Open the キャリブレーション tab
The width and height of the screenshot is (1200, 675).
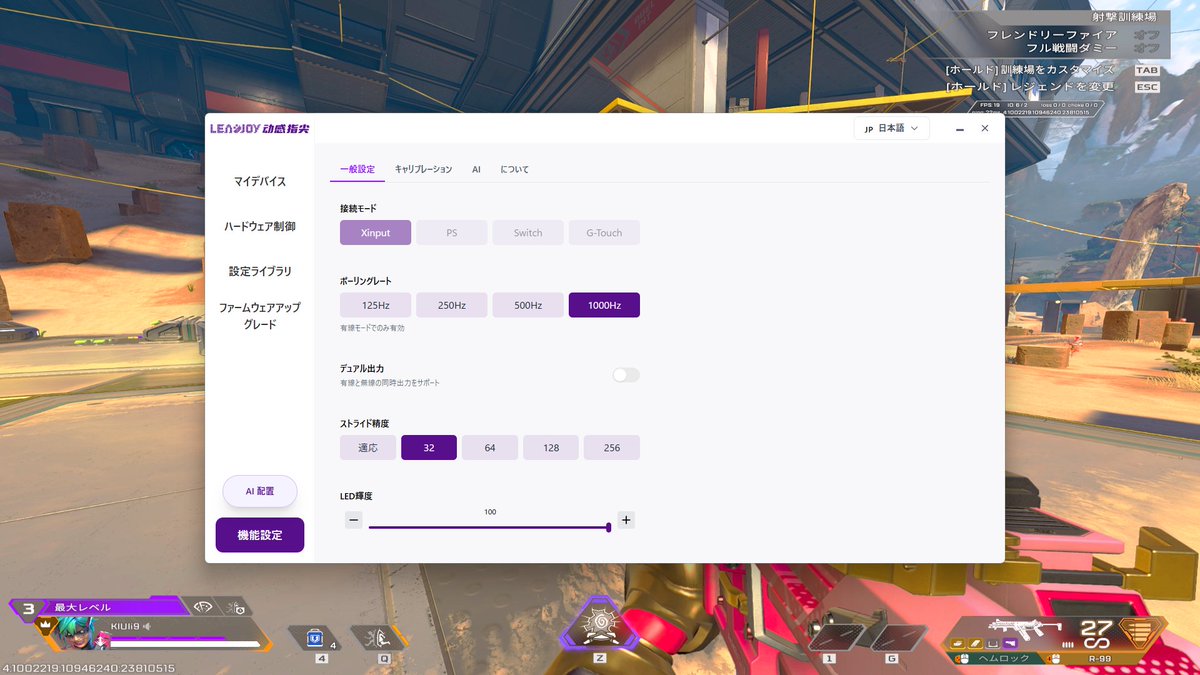pyautogui.click(x=423, y=169)
